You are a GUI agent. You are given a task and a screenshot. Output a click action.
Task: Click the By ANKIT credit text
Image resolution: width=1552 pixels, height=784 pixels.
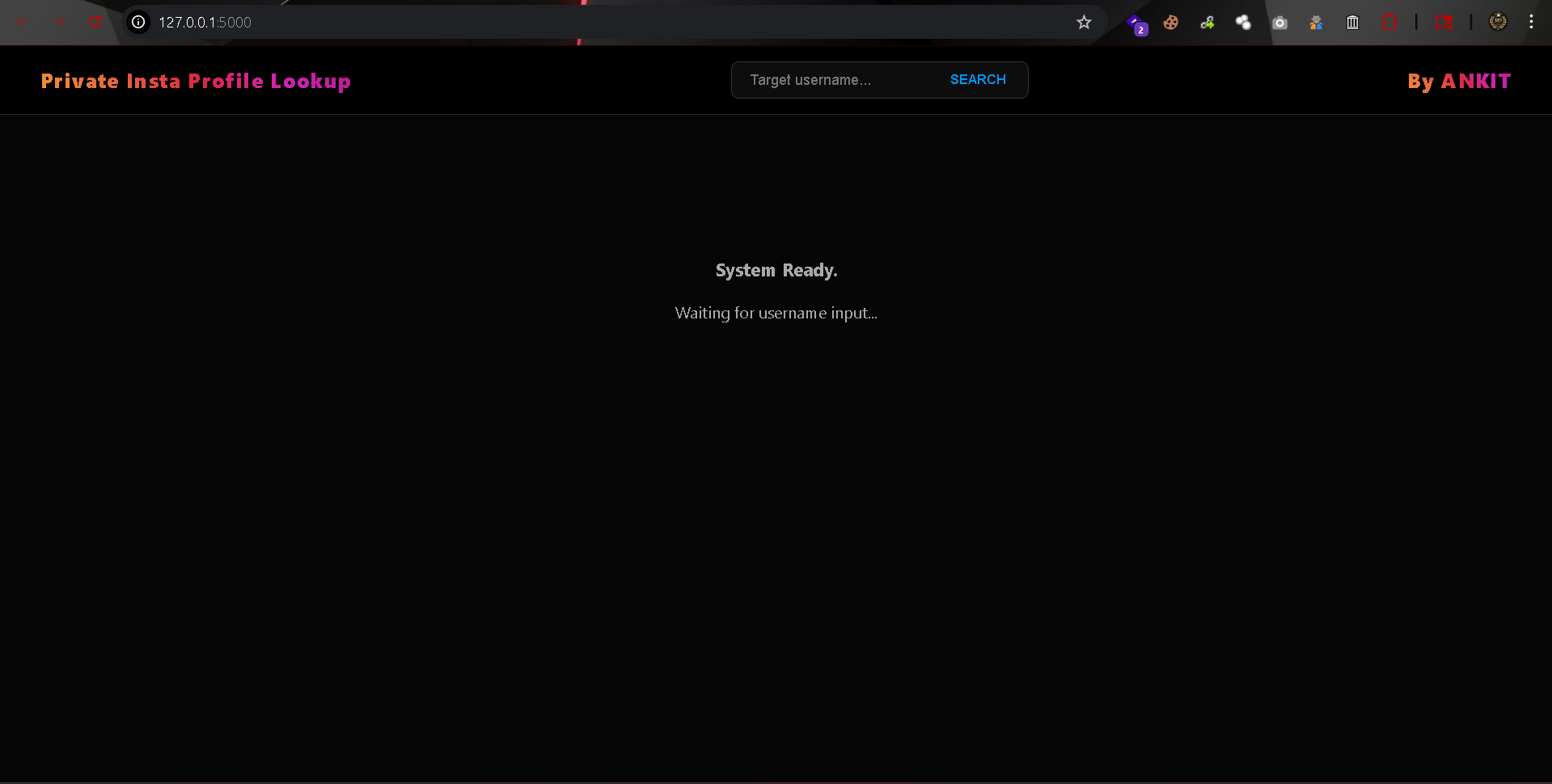click(x=1459, y=82)
